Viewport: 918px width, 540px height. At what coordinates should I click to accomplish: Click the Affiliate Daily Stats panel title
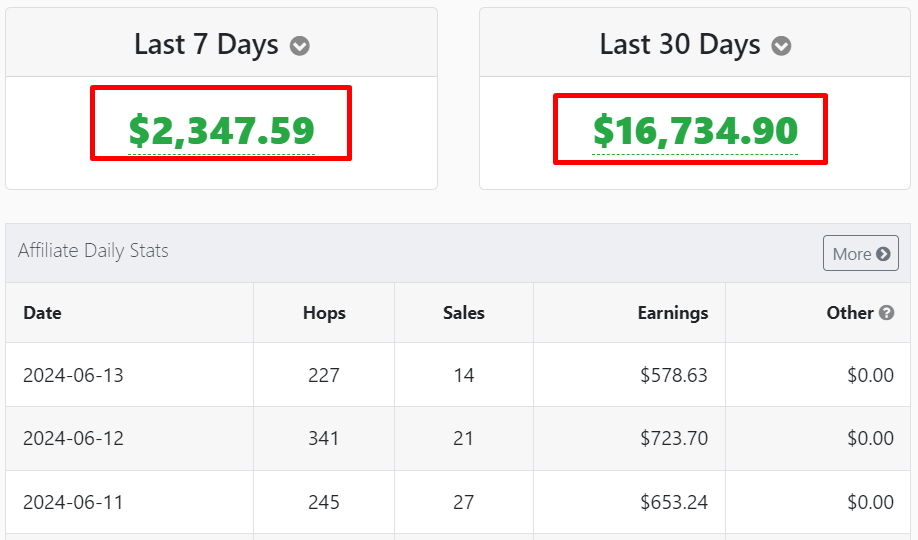(93, 251)
